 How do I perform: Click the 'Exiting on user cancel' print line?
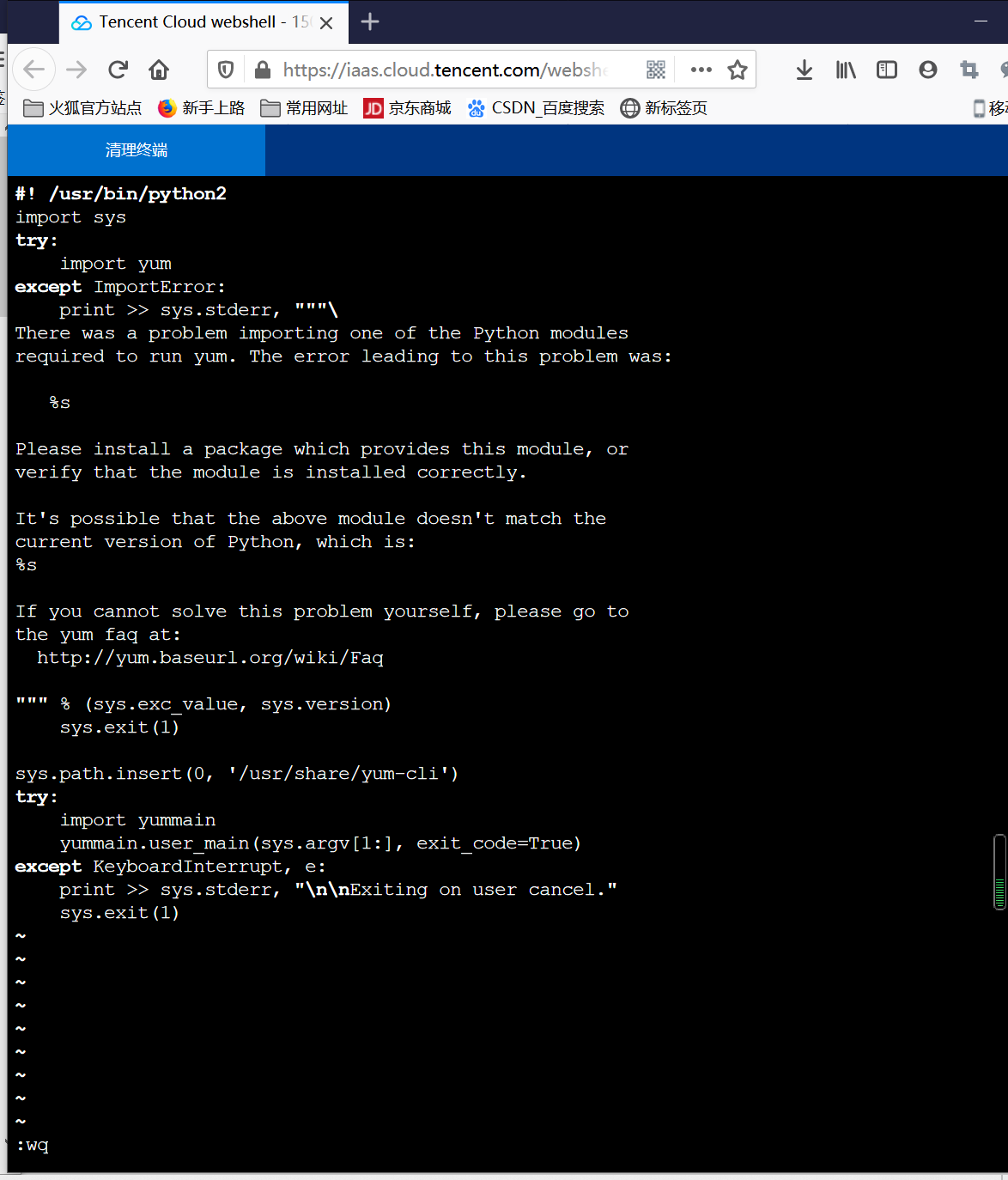pyautogui.click(x=338, y=890)
